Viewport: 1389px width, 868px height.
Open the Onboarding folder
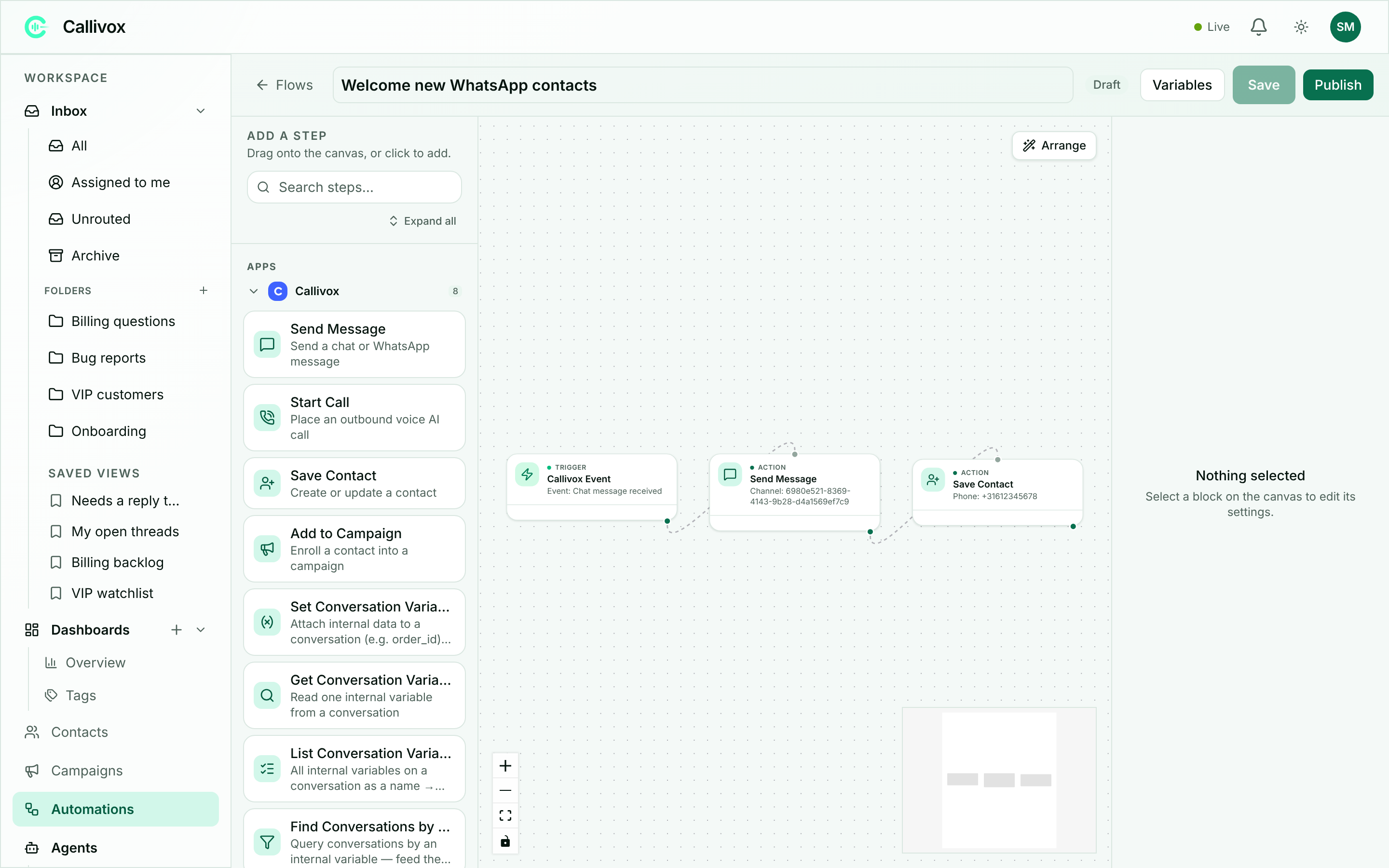pos(97,432)
